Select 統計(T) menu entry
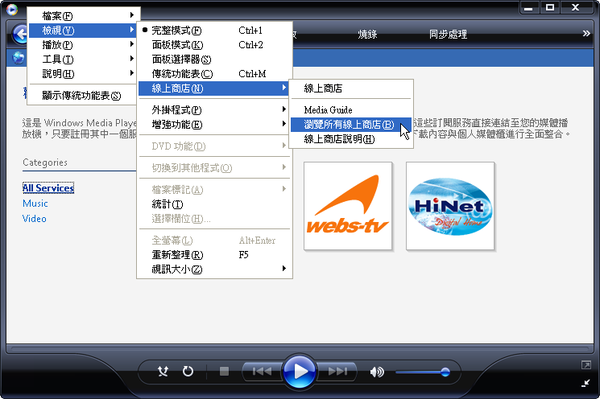 [214, 204]
